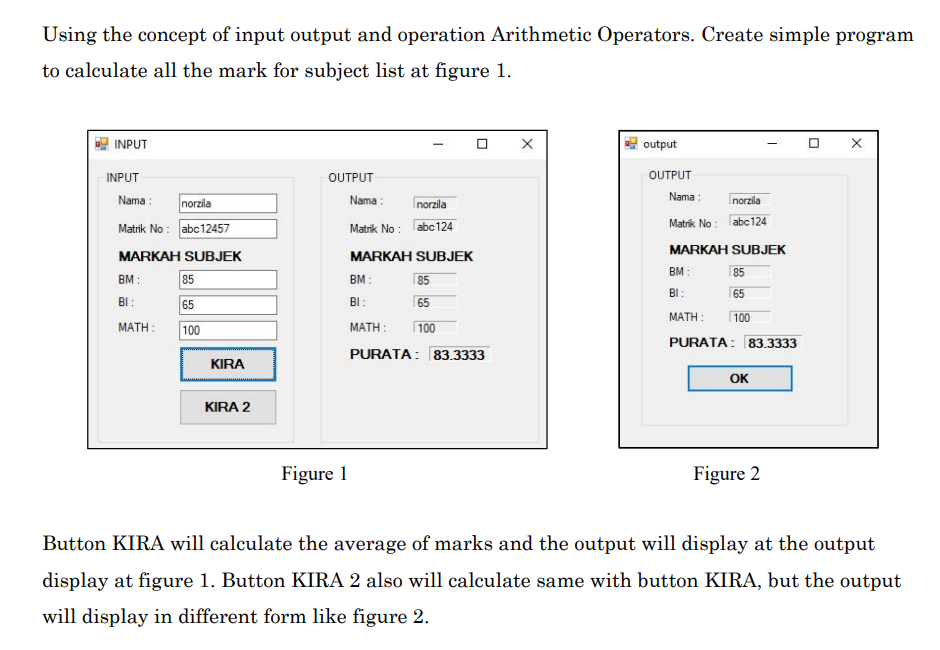Click the Figure 1 caption
940x650 pixels.
point(314,474)
